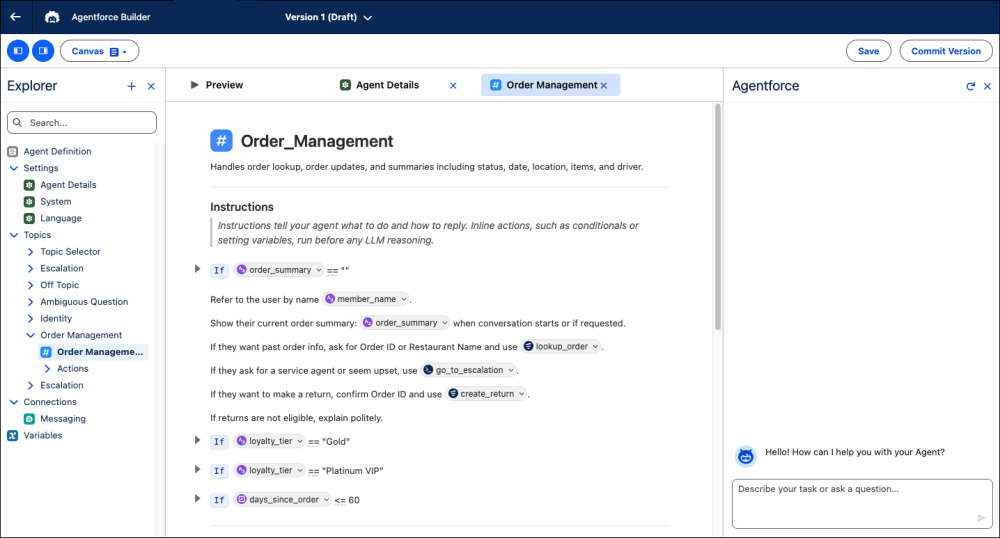The width and height of the screenshot is (1000, 538).
Task: Expand the Identity topic node
Action: tap(31, 318)
